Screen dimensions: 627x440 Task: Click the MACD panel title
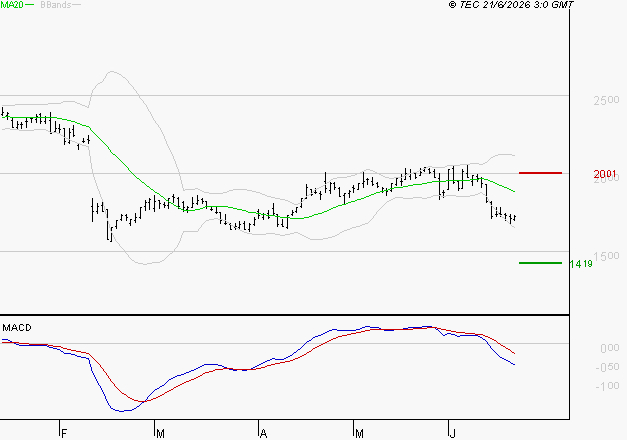click(x=17, y=328)
